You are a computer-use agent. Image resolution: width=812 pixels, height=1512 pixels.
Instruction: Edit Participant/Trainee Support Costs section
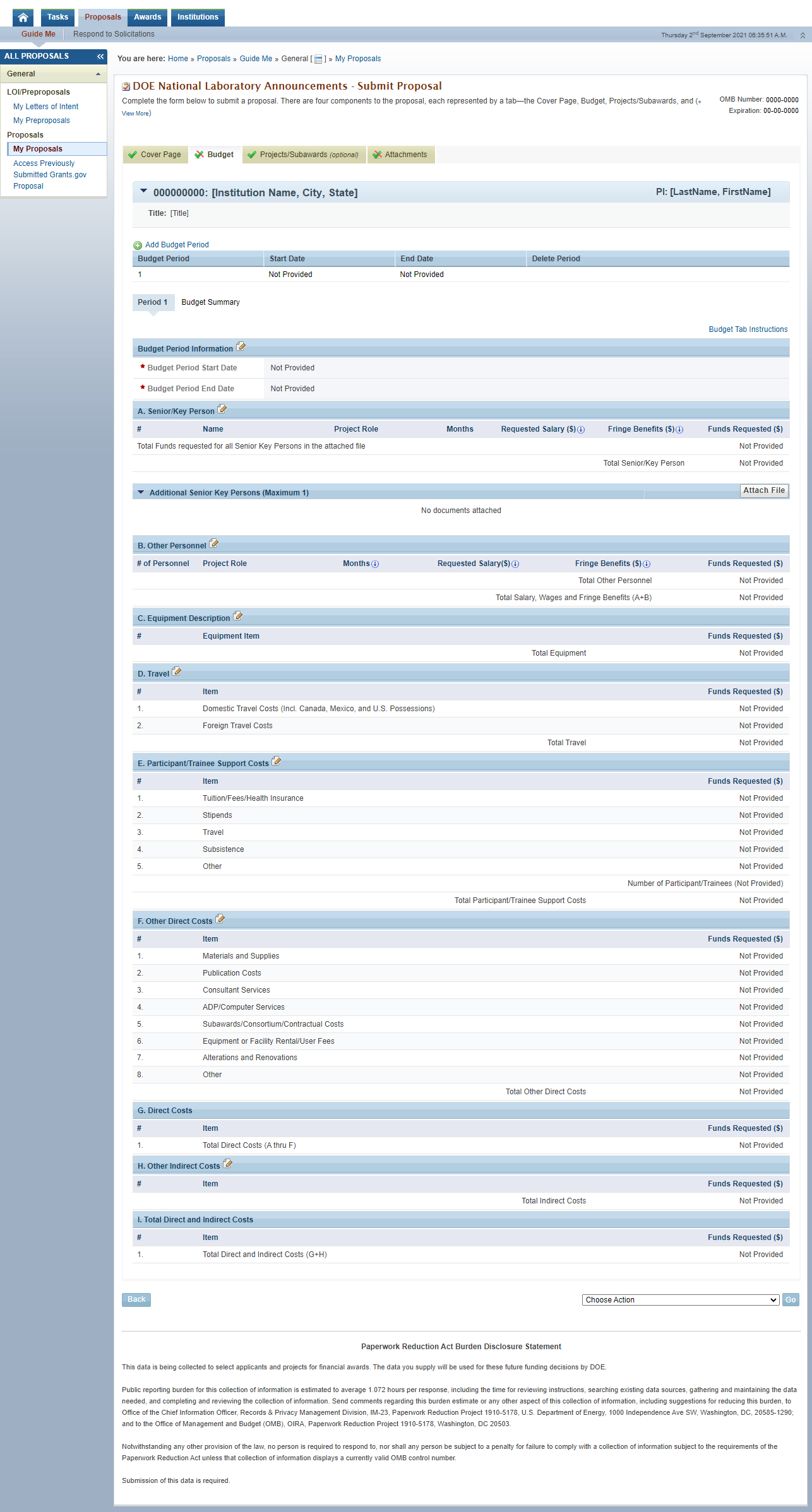[x=277, y=762]
